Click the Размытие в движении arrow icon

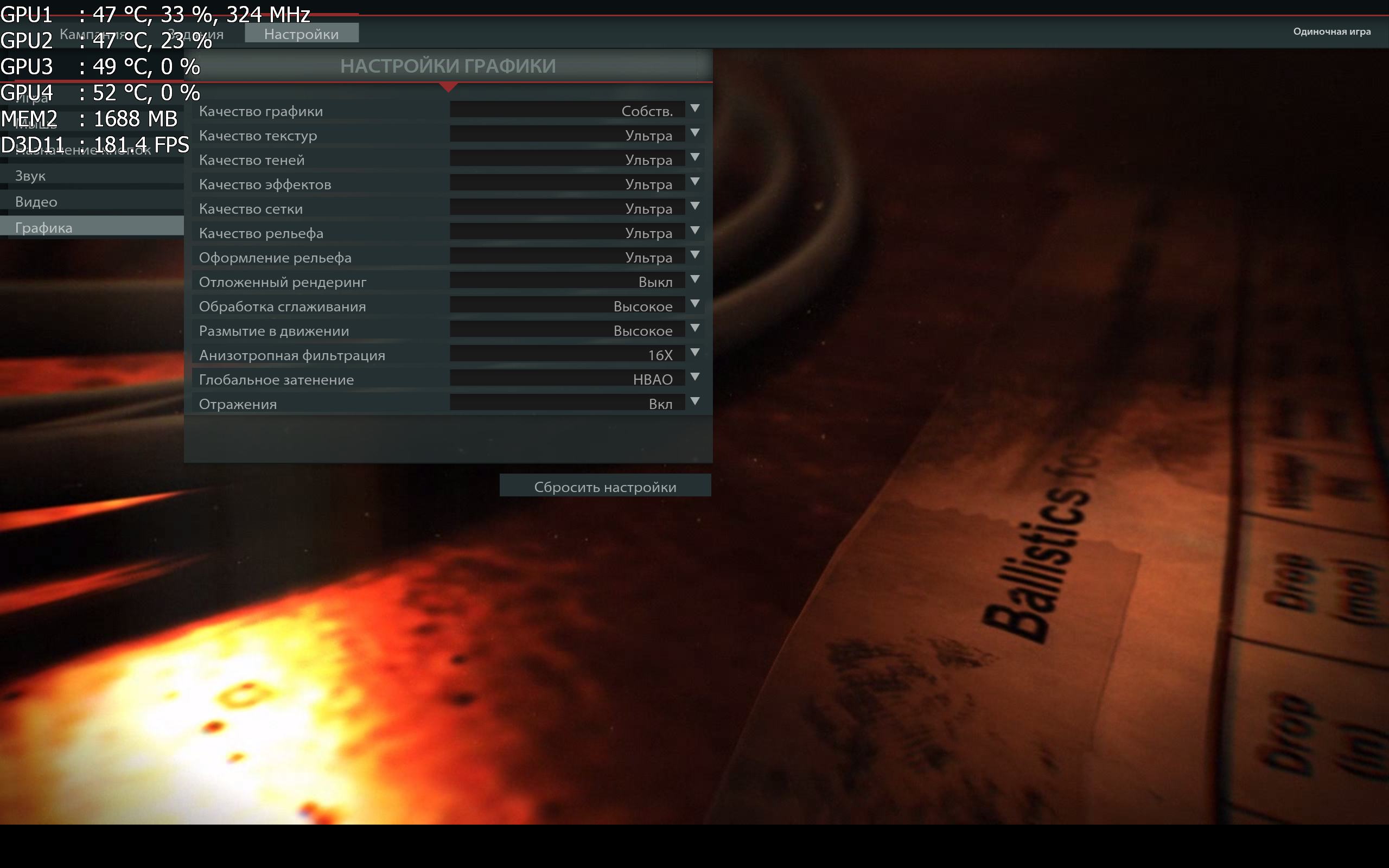point(694,328)
